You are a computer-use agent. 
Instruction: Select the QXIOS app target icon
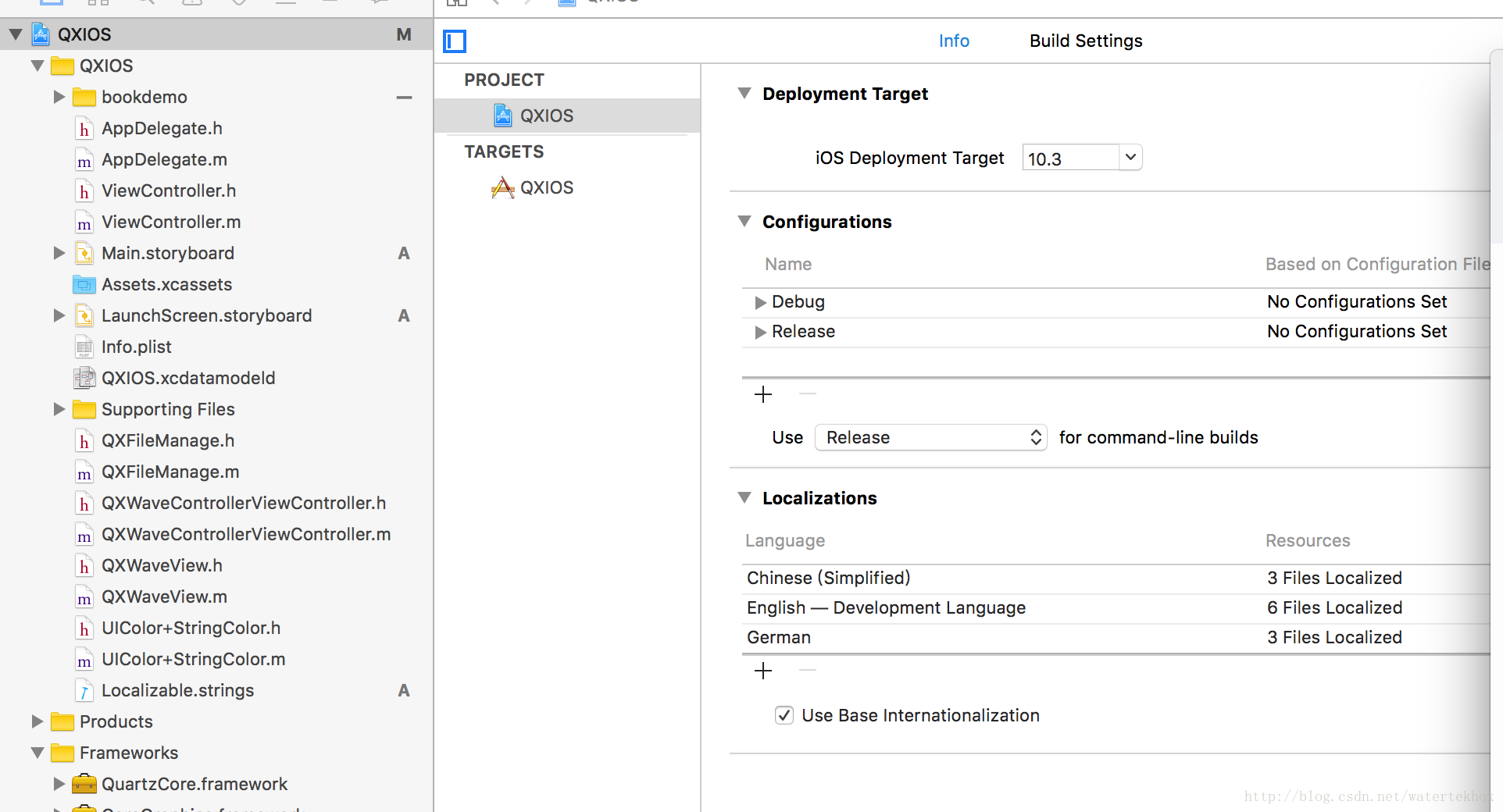tap(503, 187)
